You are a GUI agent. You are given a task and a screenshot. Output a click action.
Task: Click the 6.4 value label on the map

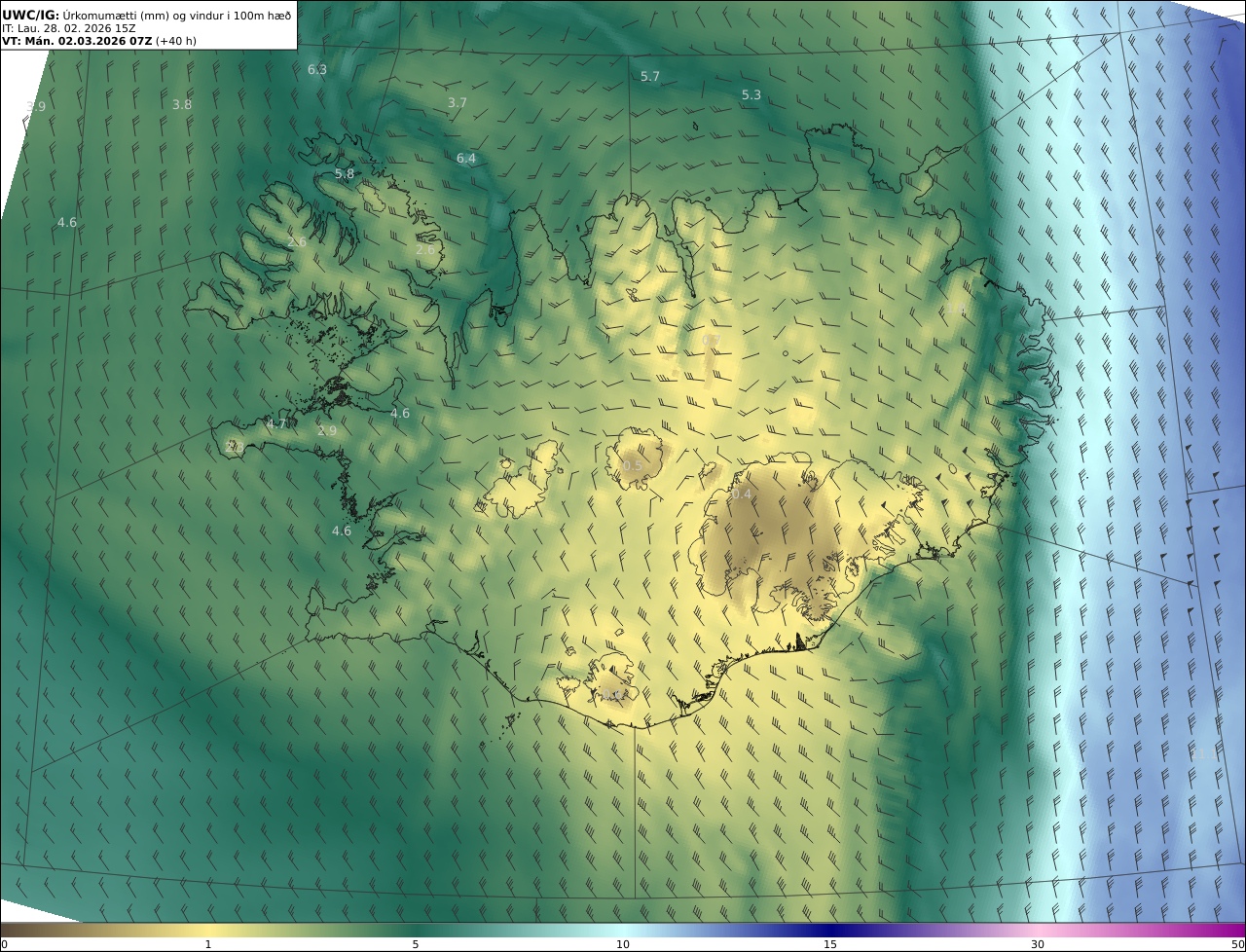point(466,158)
